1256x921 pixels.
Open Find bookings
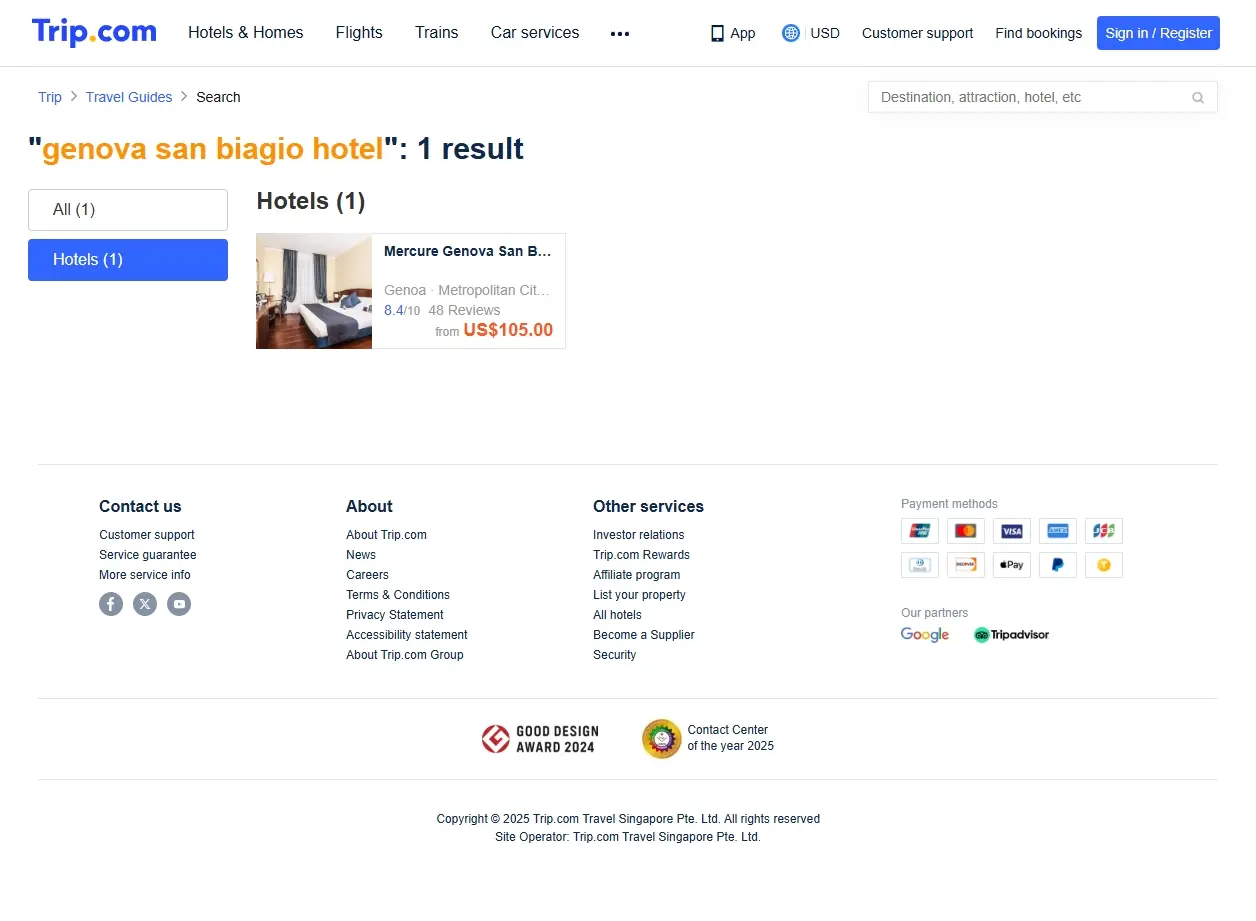(x=1038, y=33)
